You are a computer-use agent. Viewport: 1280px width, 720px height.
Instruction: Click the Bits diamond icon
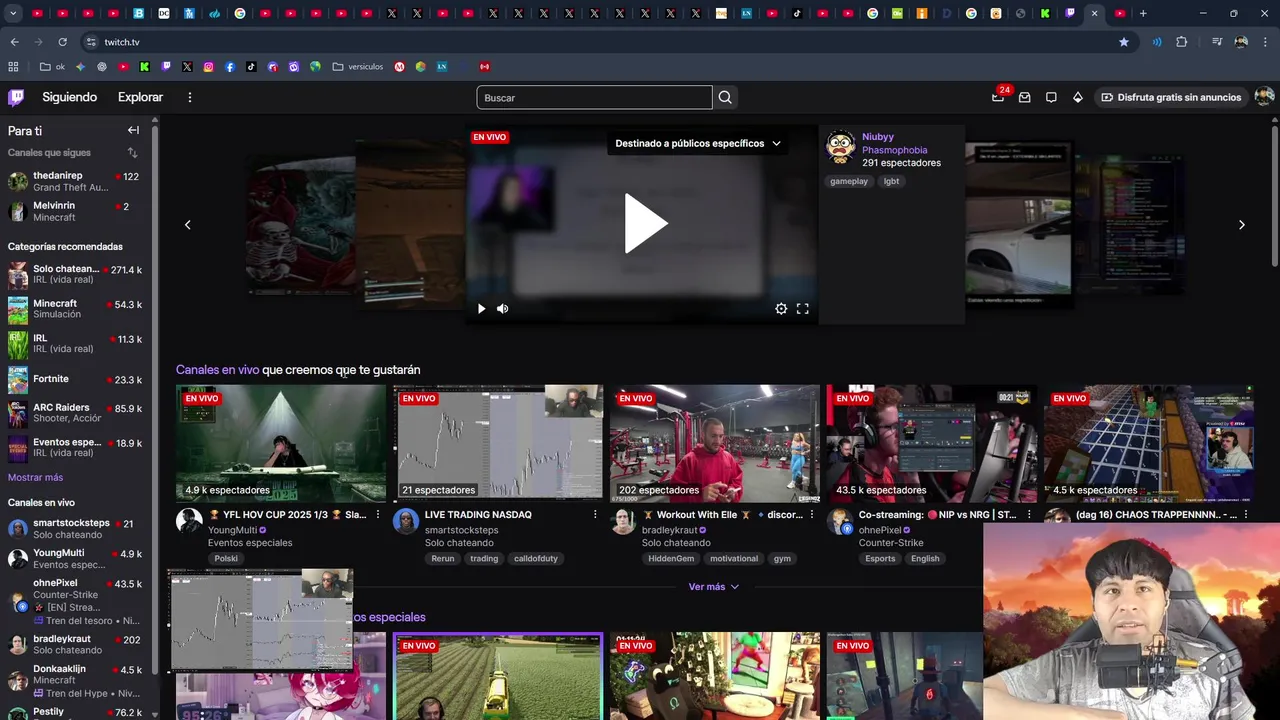pyautogui.click(x=1077, y=97)
